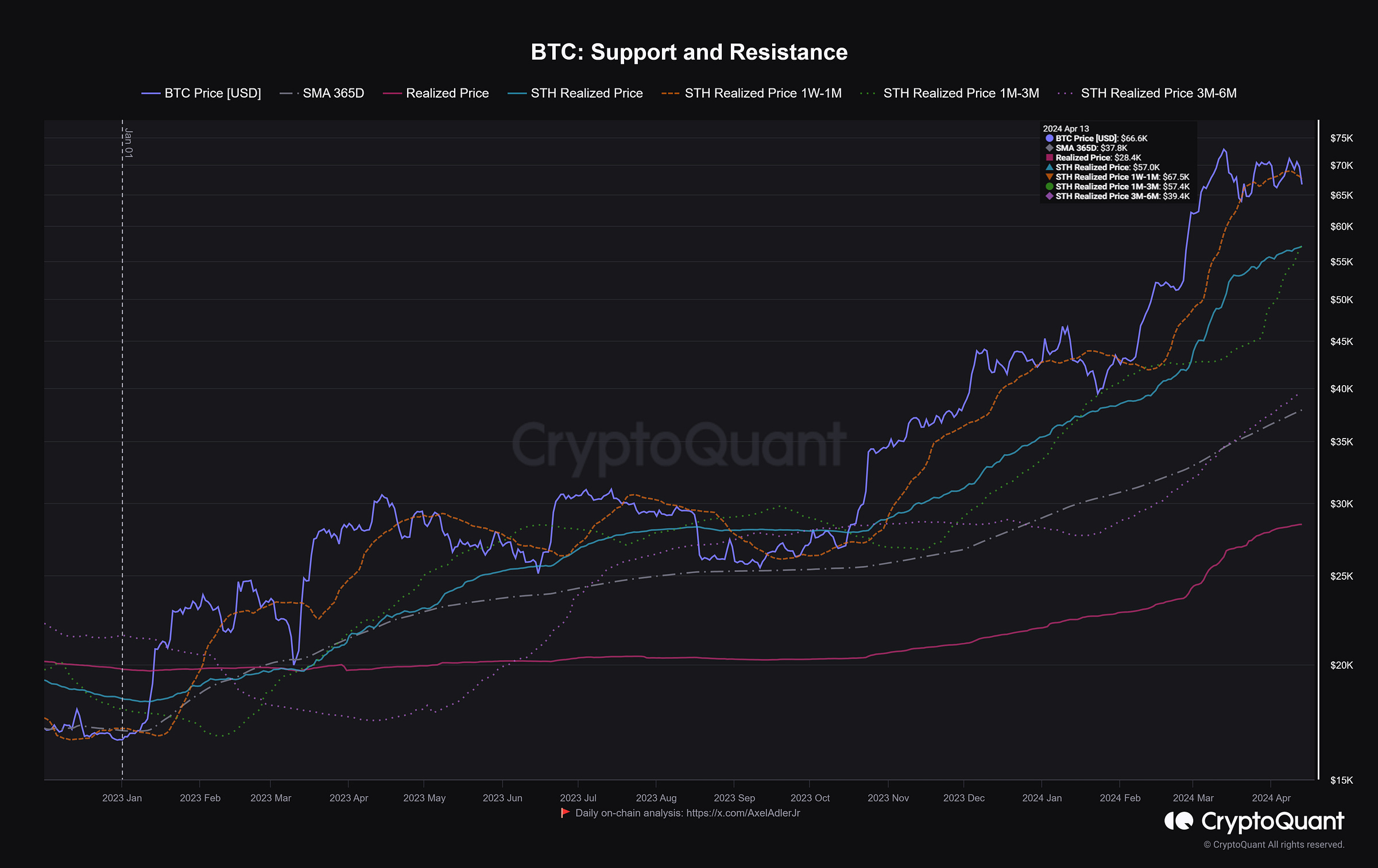
Task: Click the Realized Price magenta legend line swatch
Action: (x=392, y=93)
